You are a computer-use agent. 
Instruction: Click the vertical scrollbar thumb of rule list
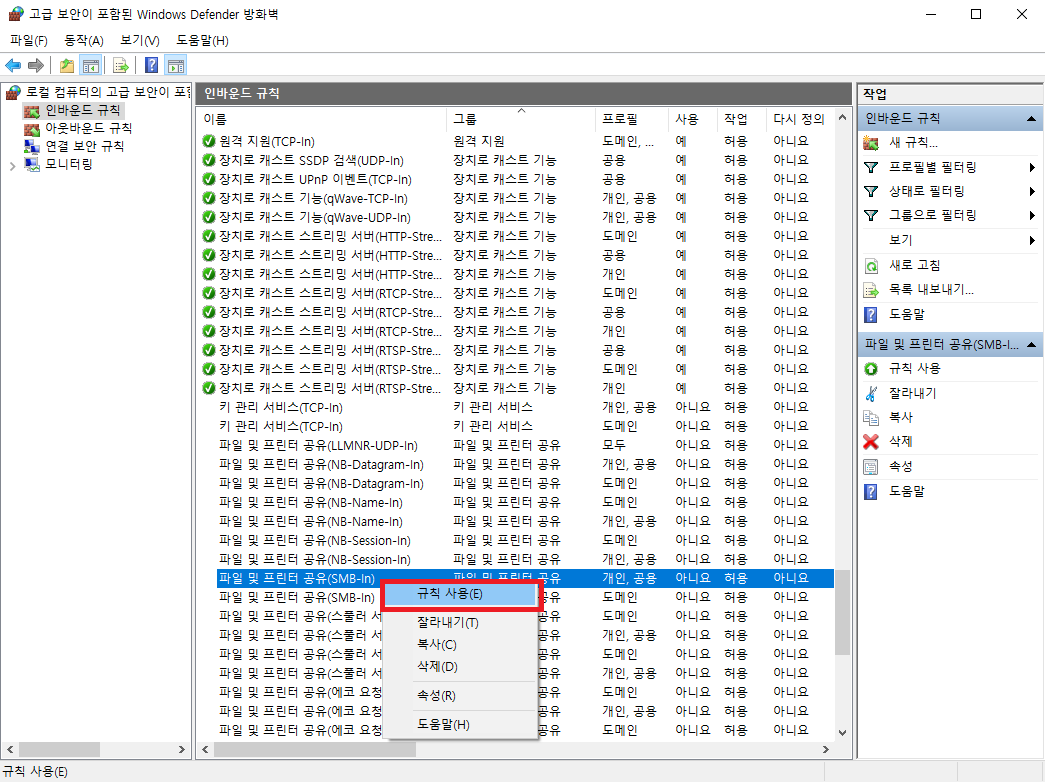[842, 612]
